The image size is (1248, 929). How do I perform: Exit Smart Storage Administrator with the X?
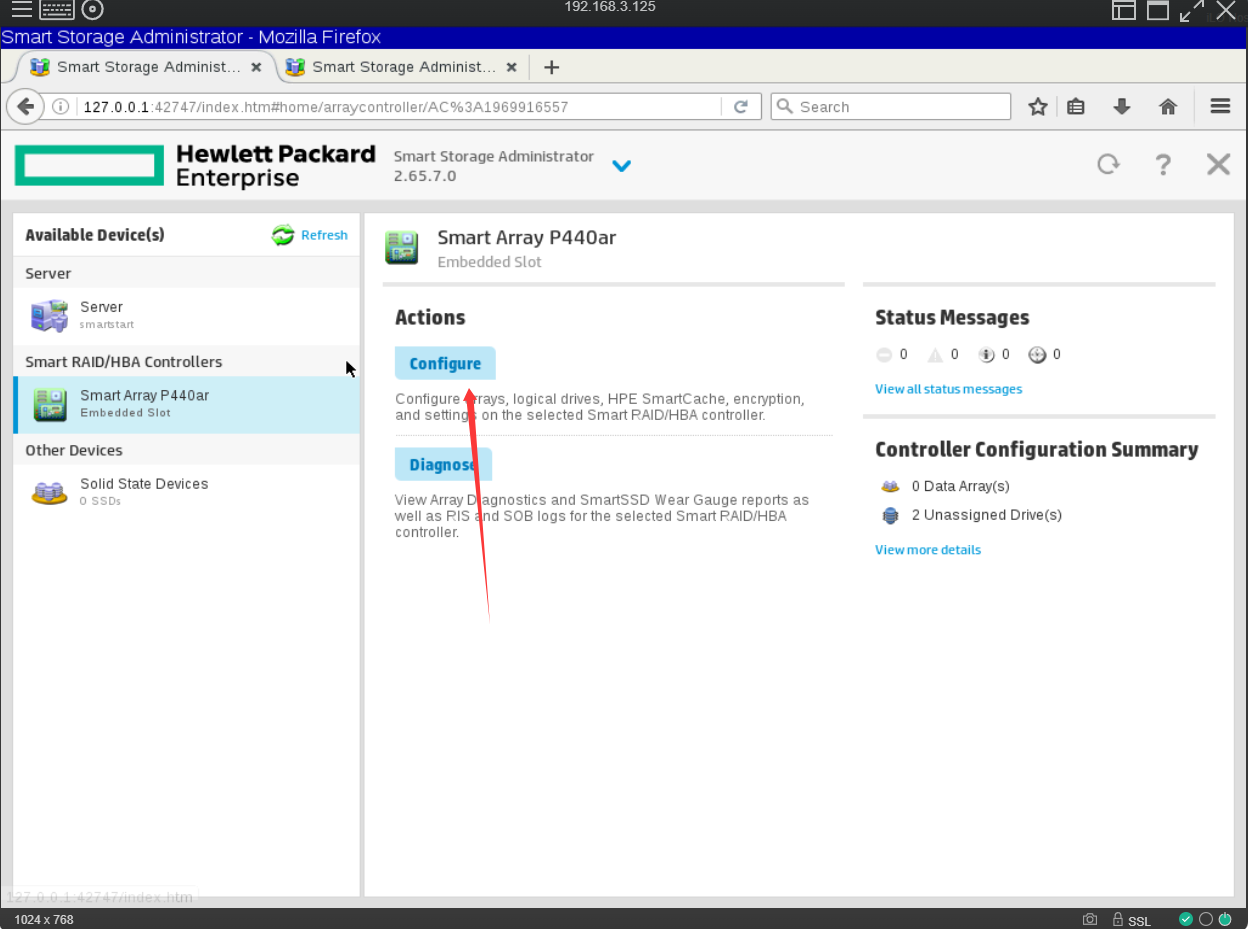(x=1218, y=164)
